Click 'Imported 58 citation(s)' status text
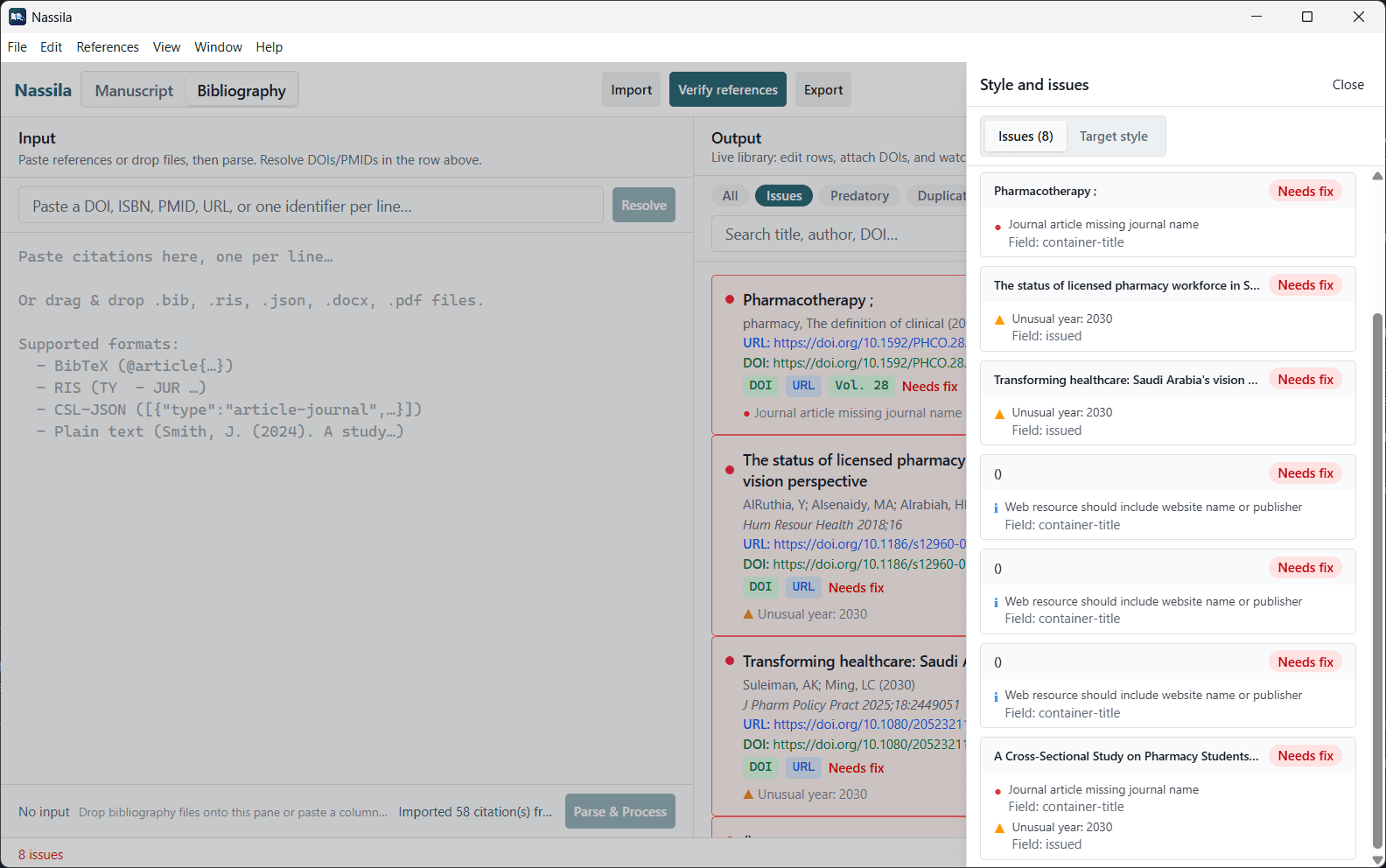 pos(475,812)
